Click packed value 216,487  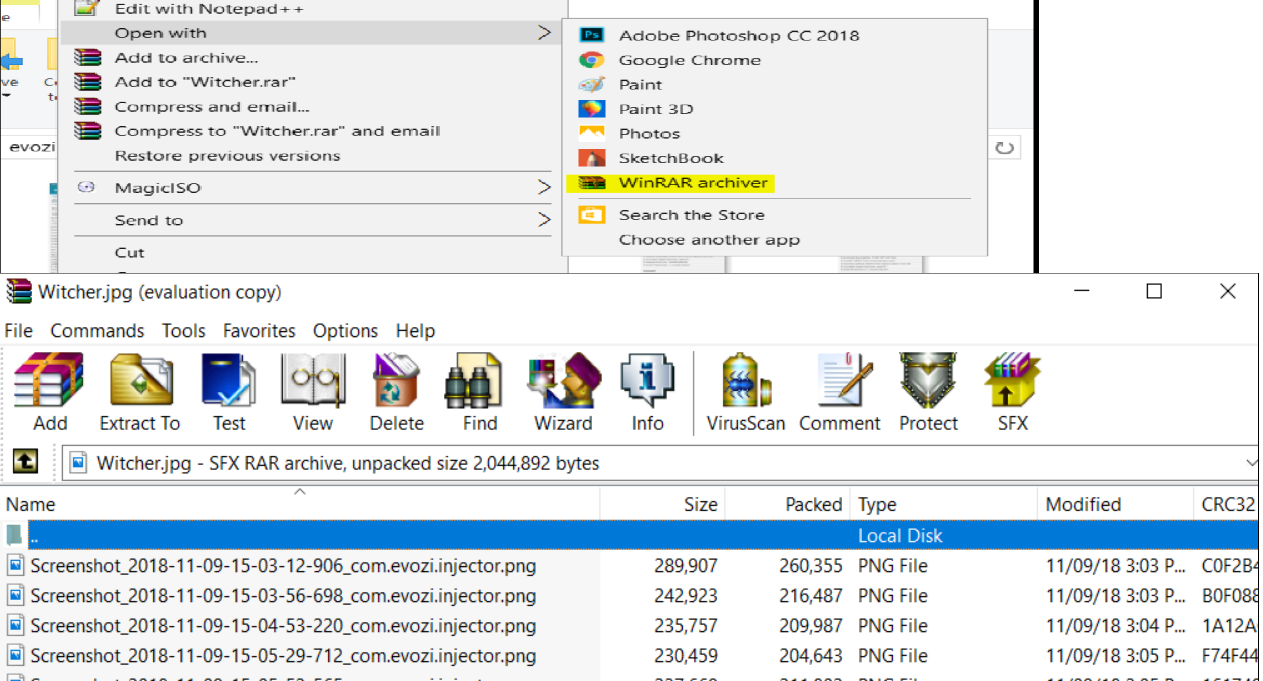[x=811, y=596]
